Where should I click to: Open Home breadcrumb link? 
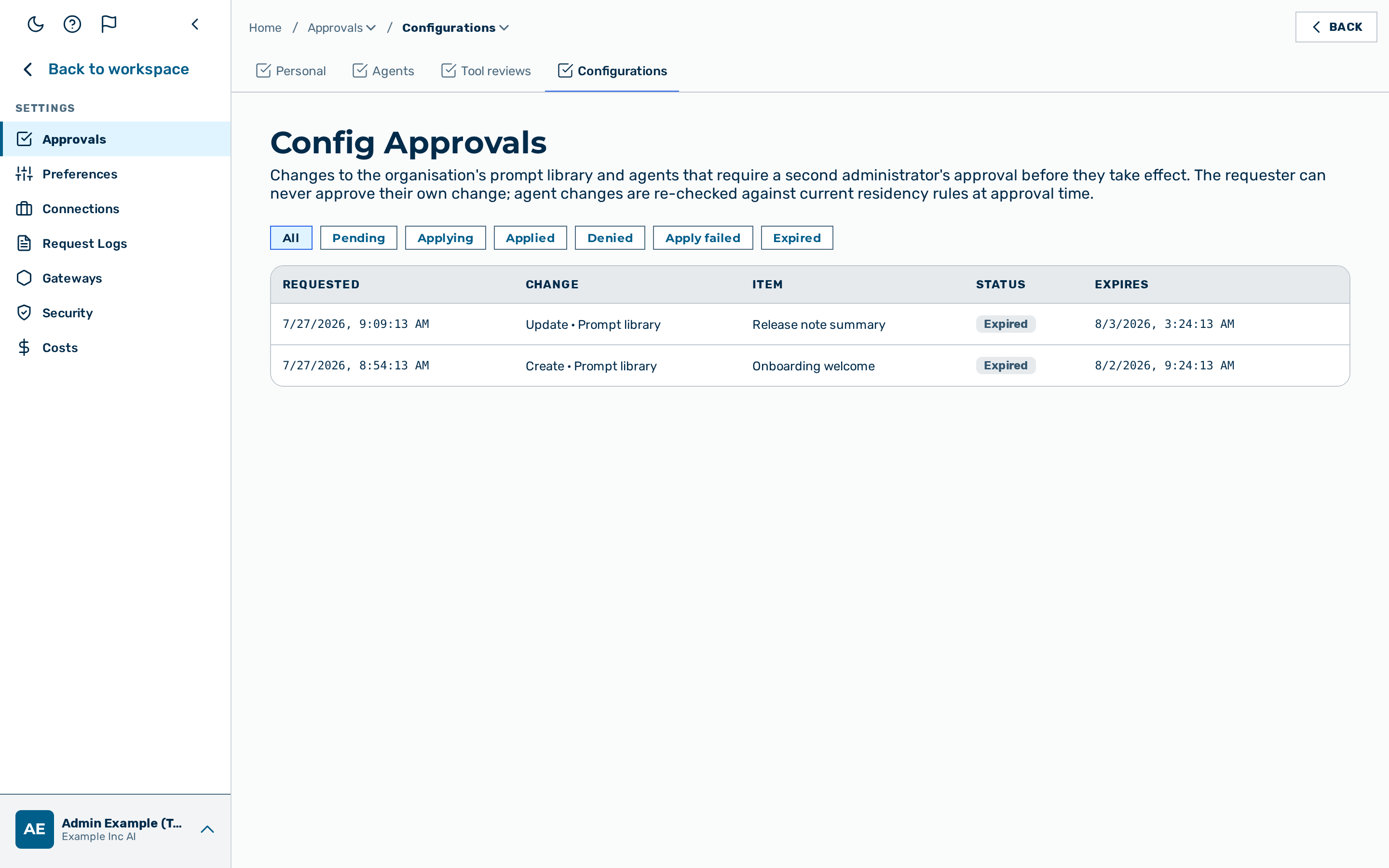point(265,27)
